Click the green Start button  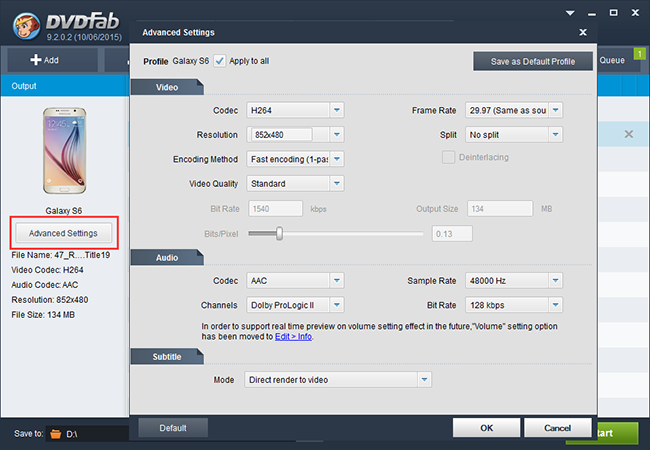(618, 433)
